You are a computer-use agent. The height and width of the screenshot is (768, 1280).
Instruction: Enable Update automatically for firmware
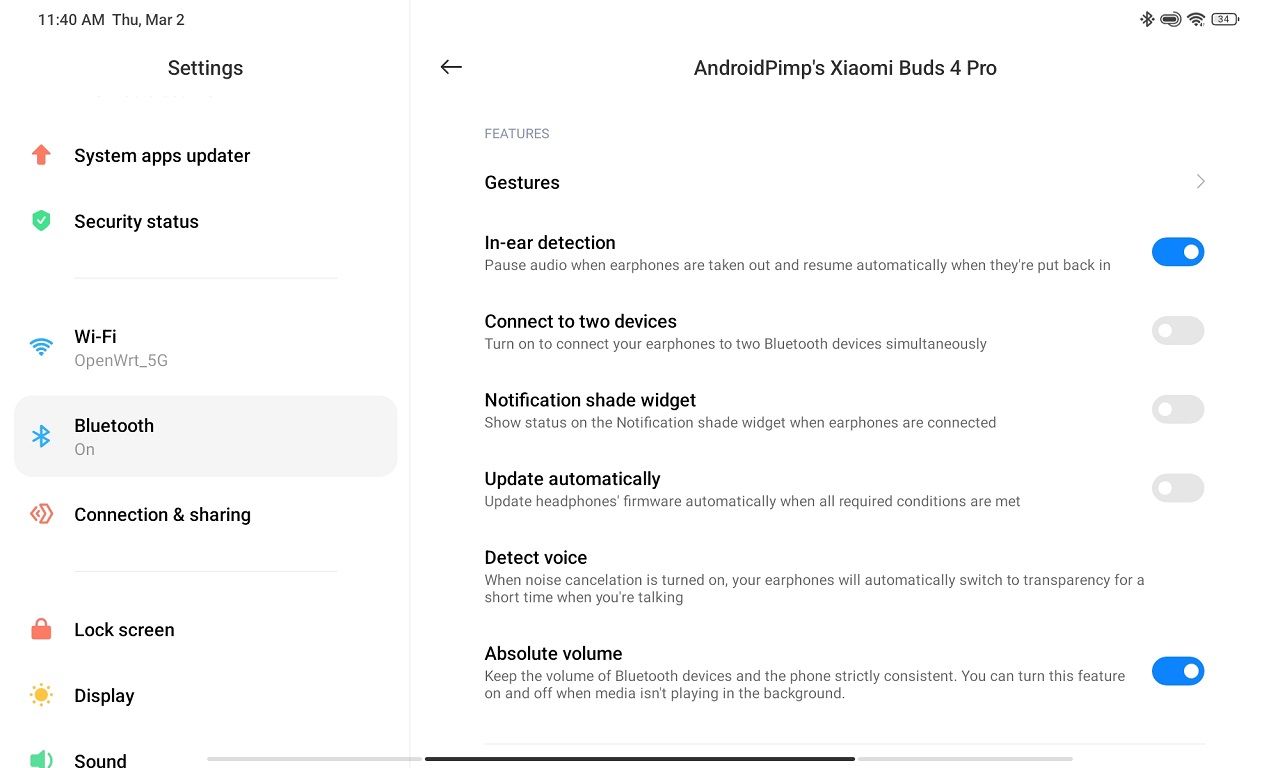coord(1178,488)
